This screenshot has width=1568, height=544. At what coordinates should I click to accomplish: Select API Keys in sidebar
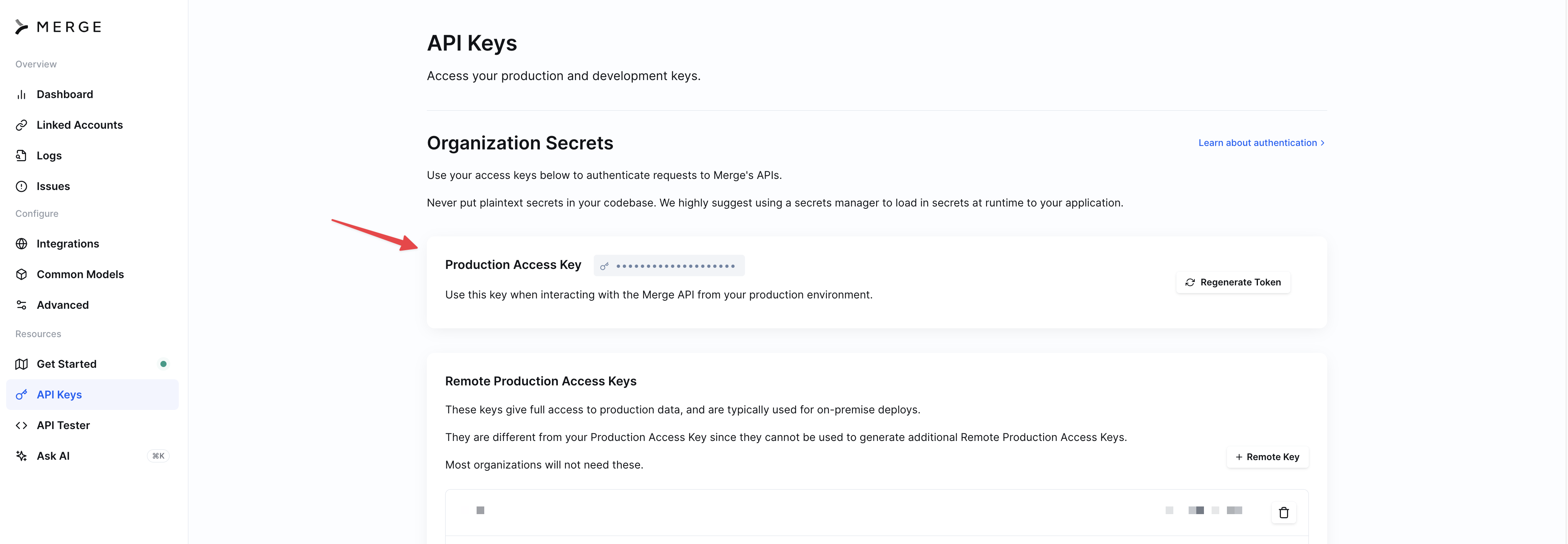tap(59, 395)
